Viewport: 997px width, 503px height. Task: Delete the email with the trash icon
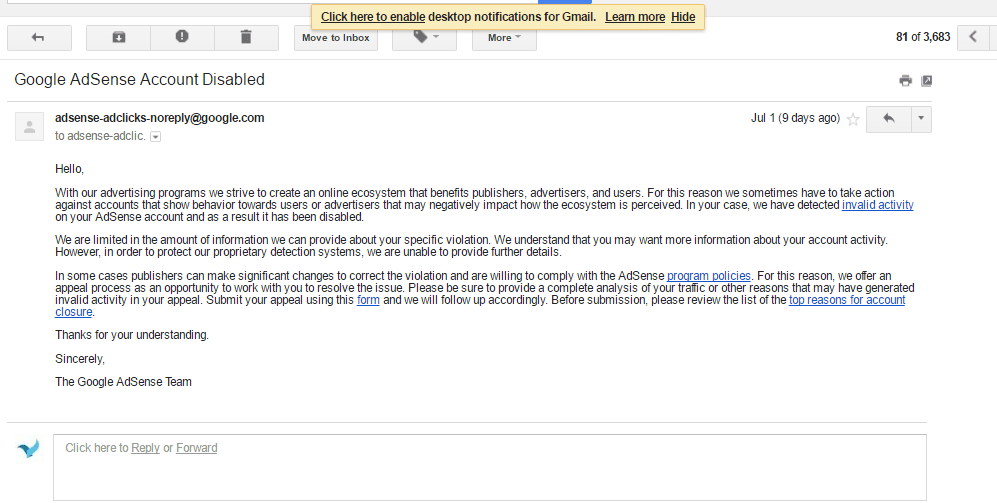click(x=246, y=38)
